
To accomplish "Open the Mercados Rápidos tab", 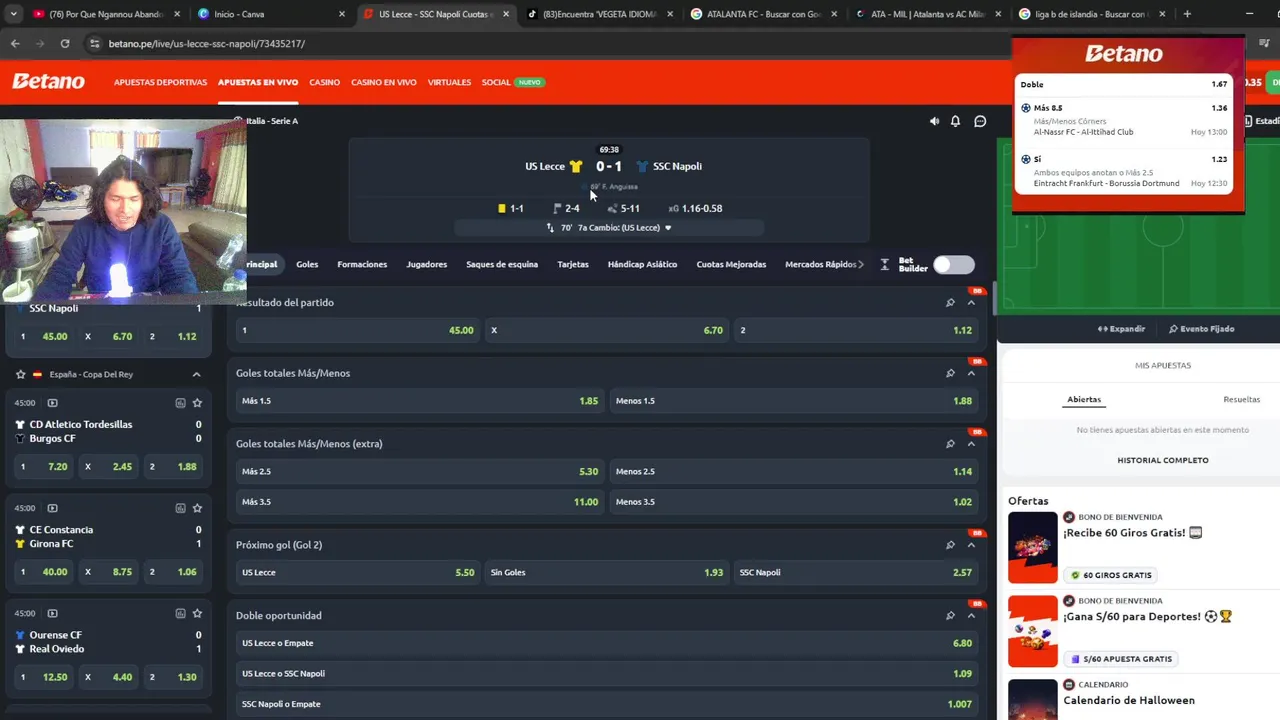I will pos(821,264).
